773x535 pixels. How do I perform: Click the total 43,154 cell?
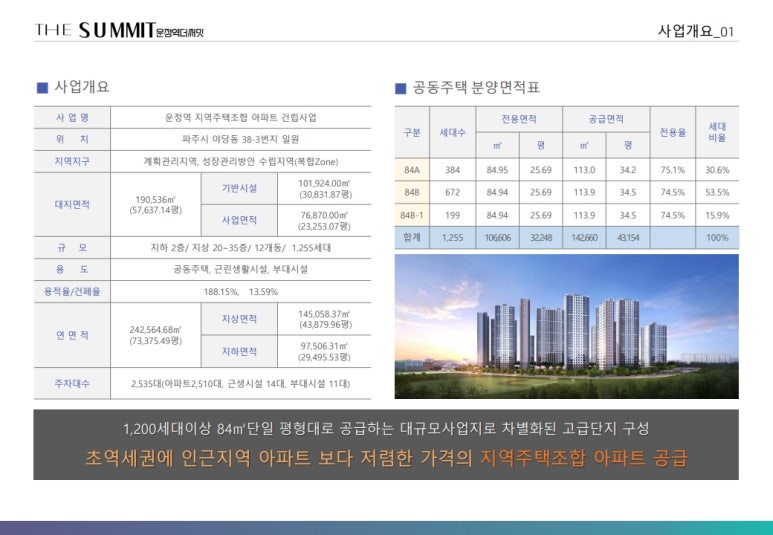pyautogui.click(x=628, y=238)
